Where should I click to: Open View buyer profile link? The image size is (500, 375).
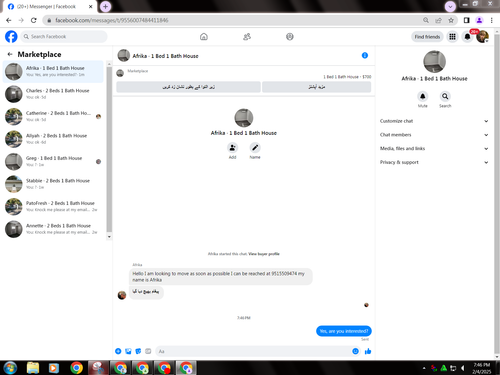click(x=264, y=254)
